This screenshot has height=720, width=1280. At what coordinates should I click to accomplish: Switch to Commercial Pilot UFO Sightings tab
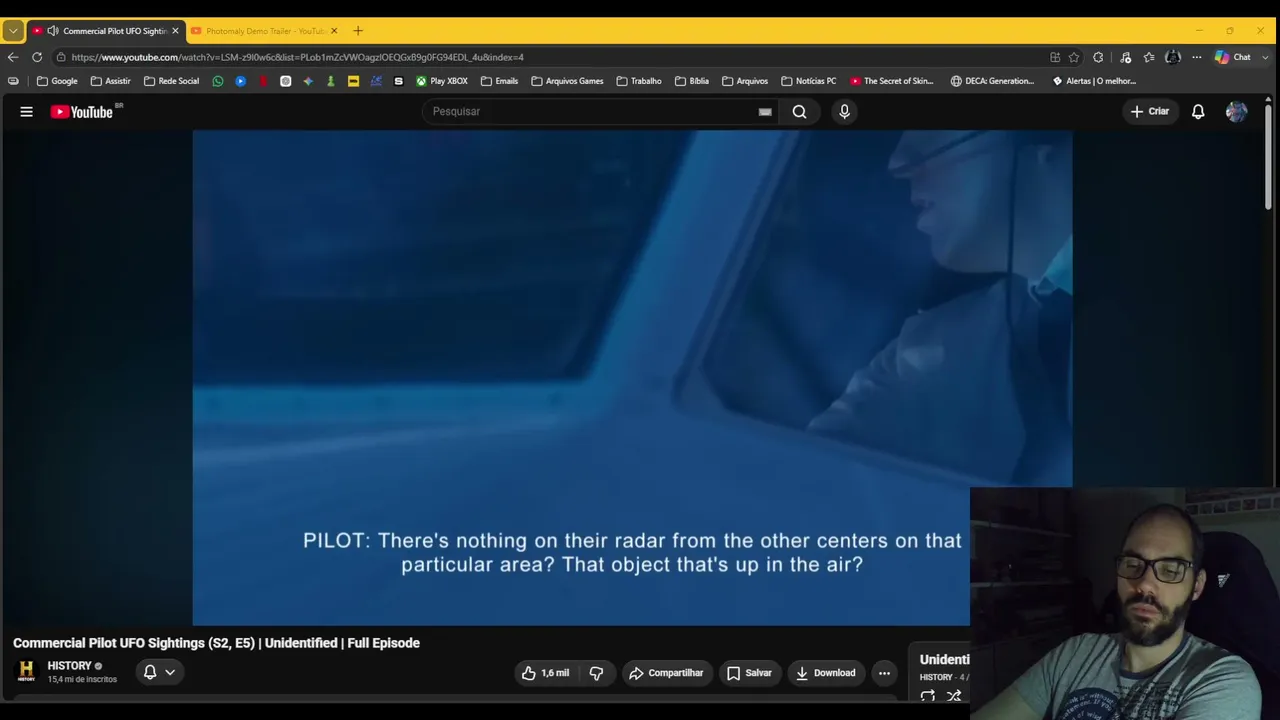tap(105, 31)
